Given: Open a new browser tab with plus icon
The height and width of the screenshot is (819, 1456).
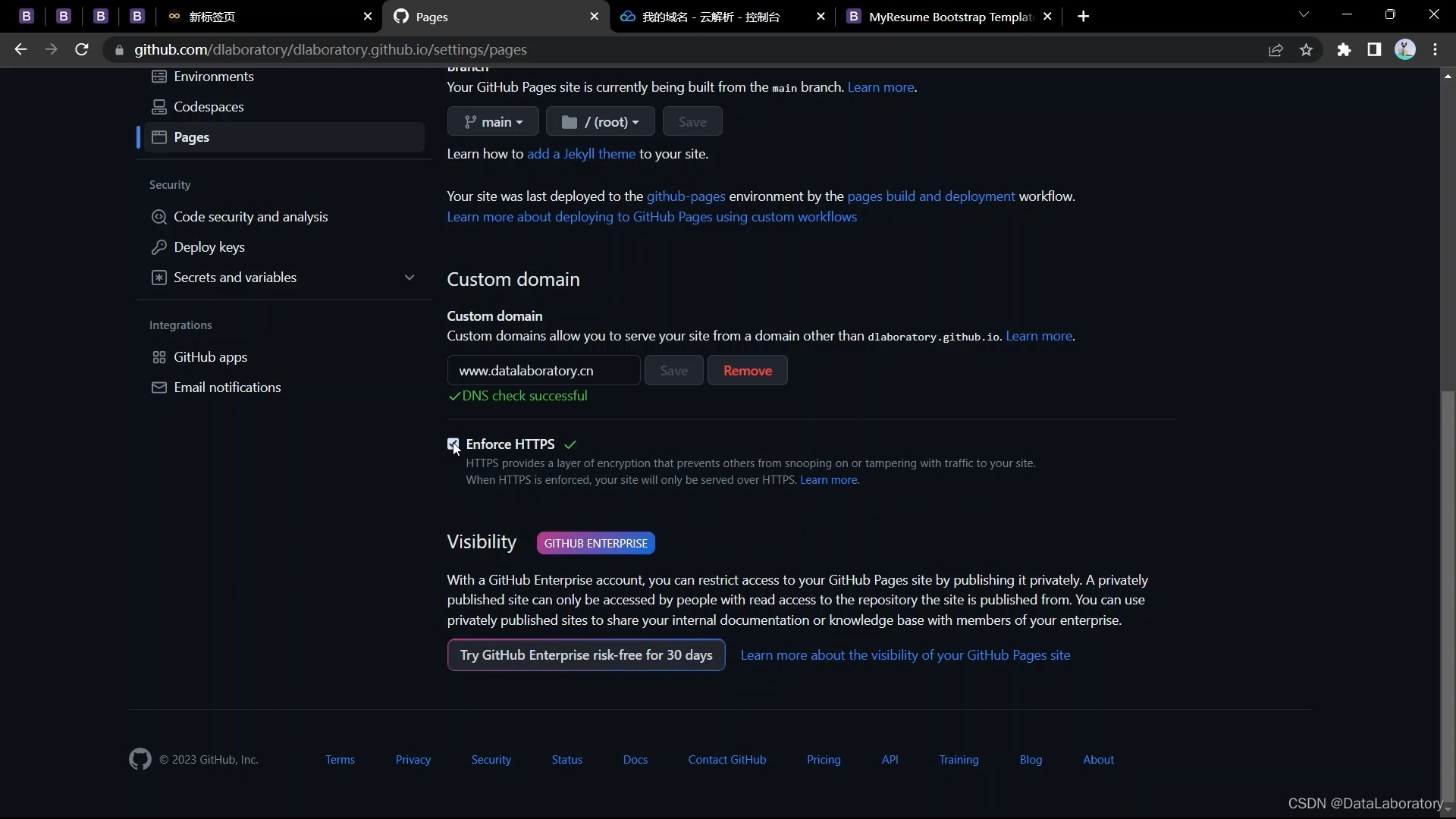Looking at the screenshot, I should [x=1084, y=16].
